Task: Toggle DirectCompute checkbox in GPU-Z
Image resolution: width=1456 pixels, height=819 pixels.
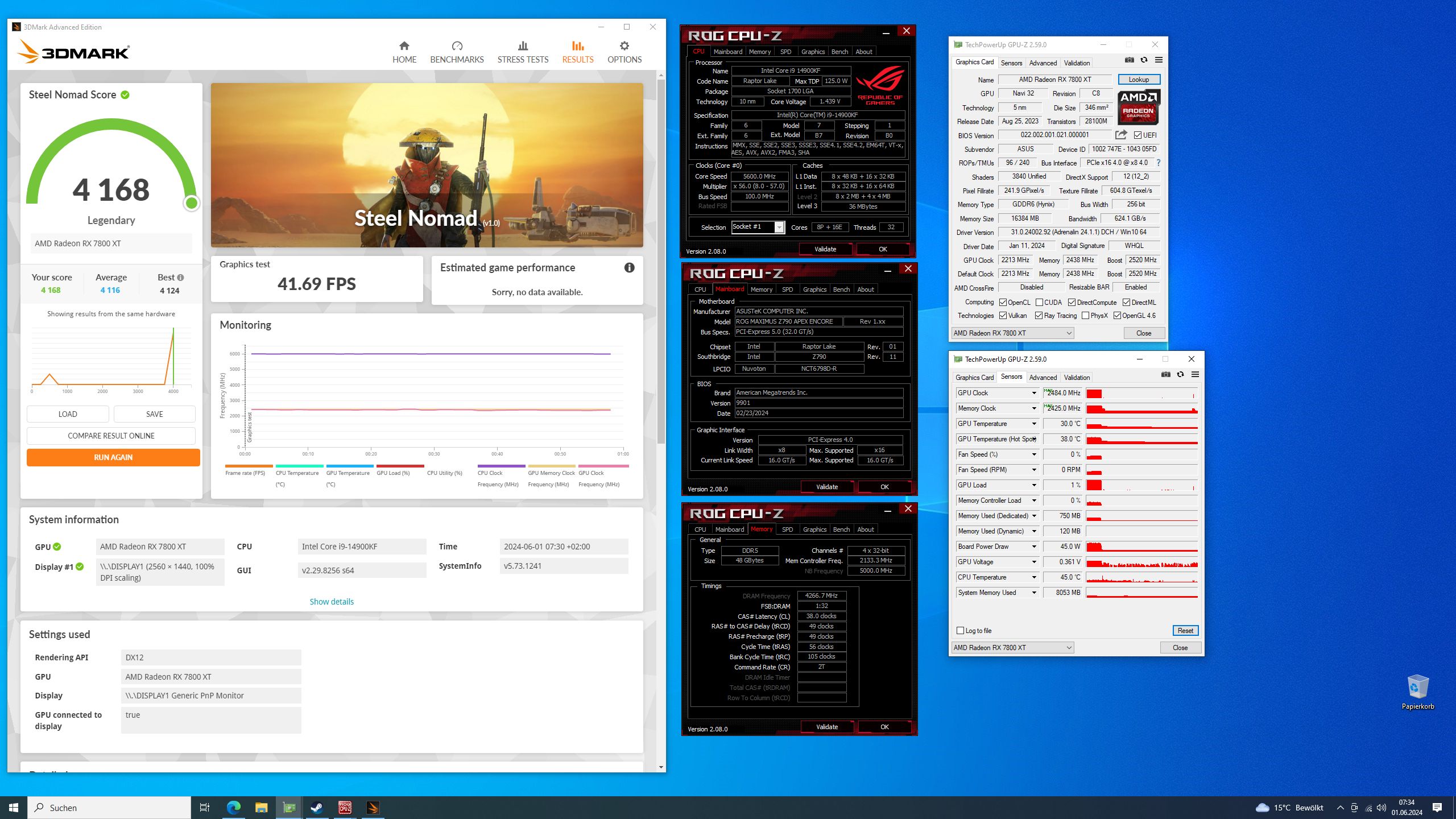Action: pyautogui.click(x=1072, y=303)
